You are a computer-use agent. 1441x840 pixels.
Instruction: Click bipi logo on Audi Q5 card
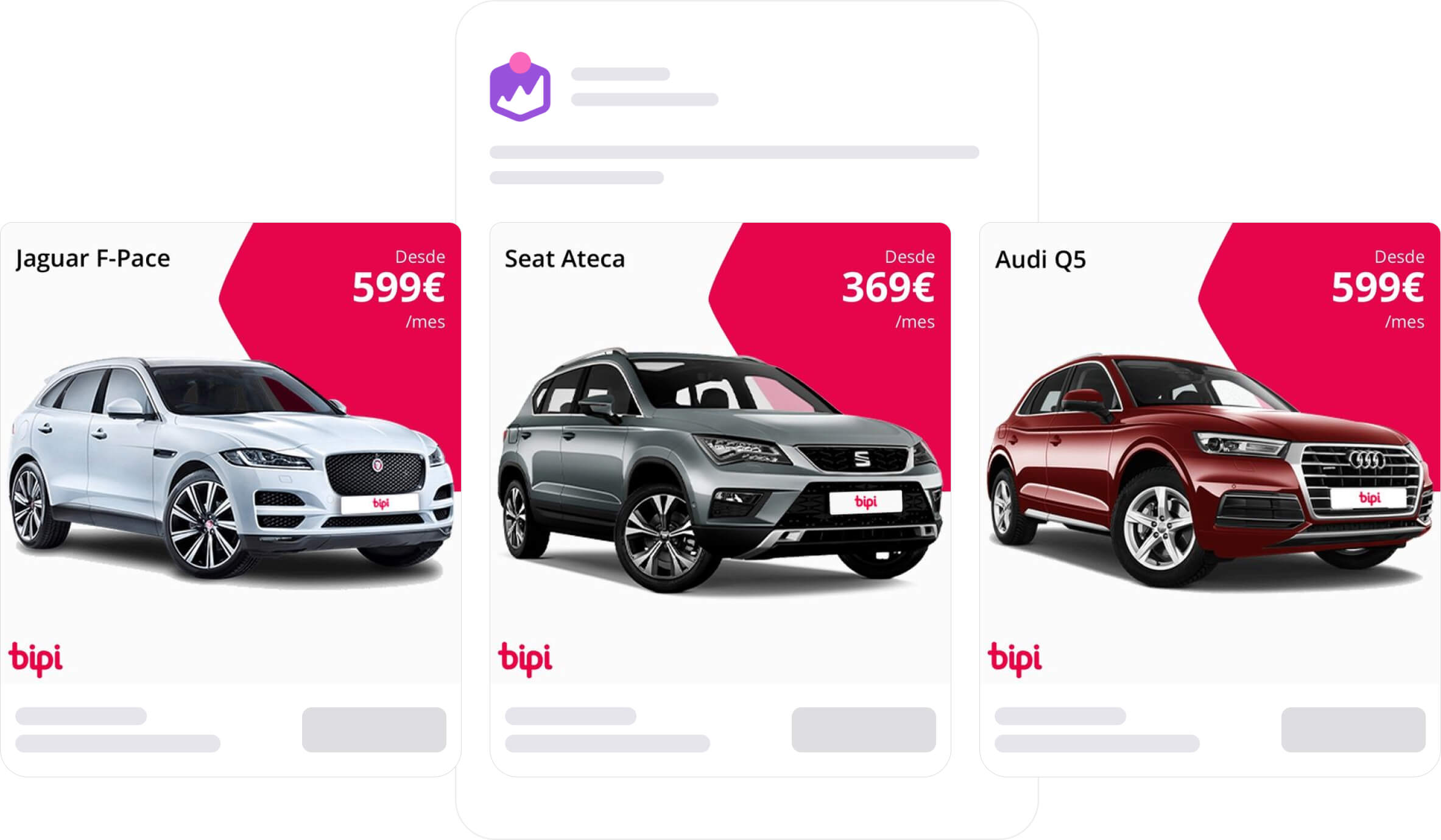point(1015,659)
